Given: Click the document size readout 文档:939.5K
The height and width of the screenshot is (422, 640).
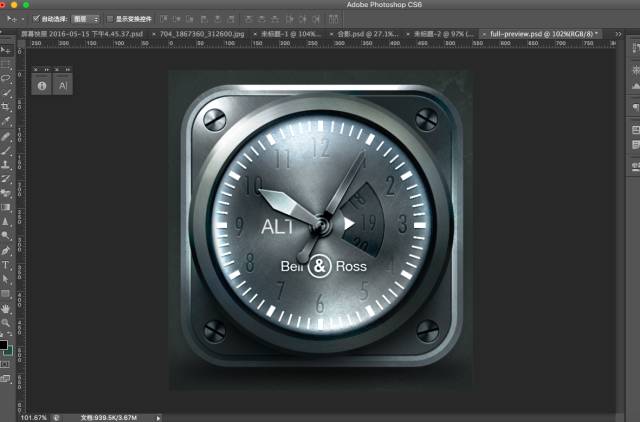Looking at the screenshot, I should click(109, 418).
